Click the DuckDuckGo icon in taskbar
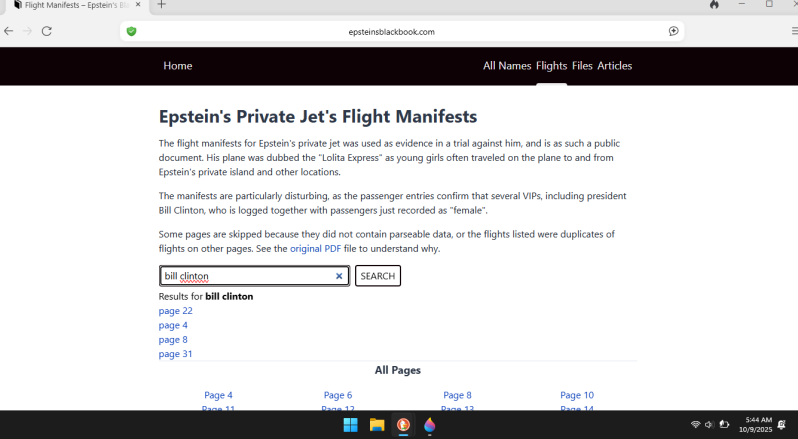The width and height of the screenshot is (798, 439). point(403,425)
